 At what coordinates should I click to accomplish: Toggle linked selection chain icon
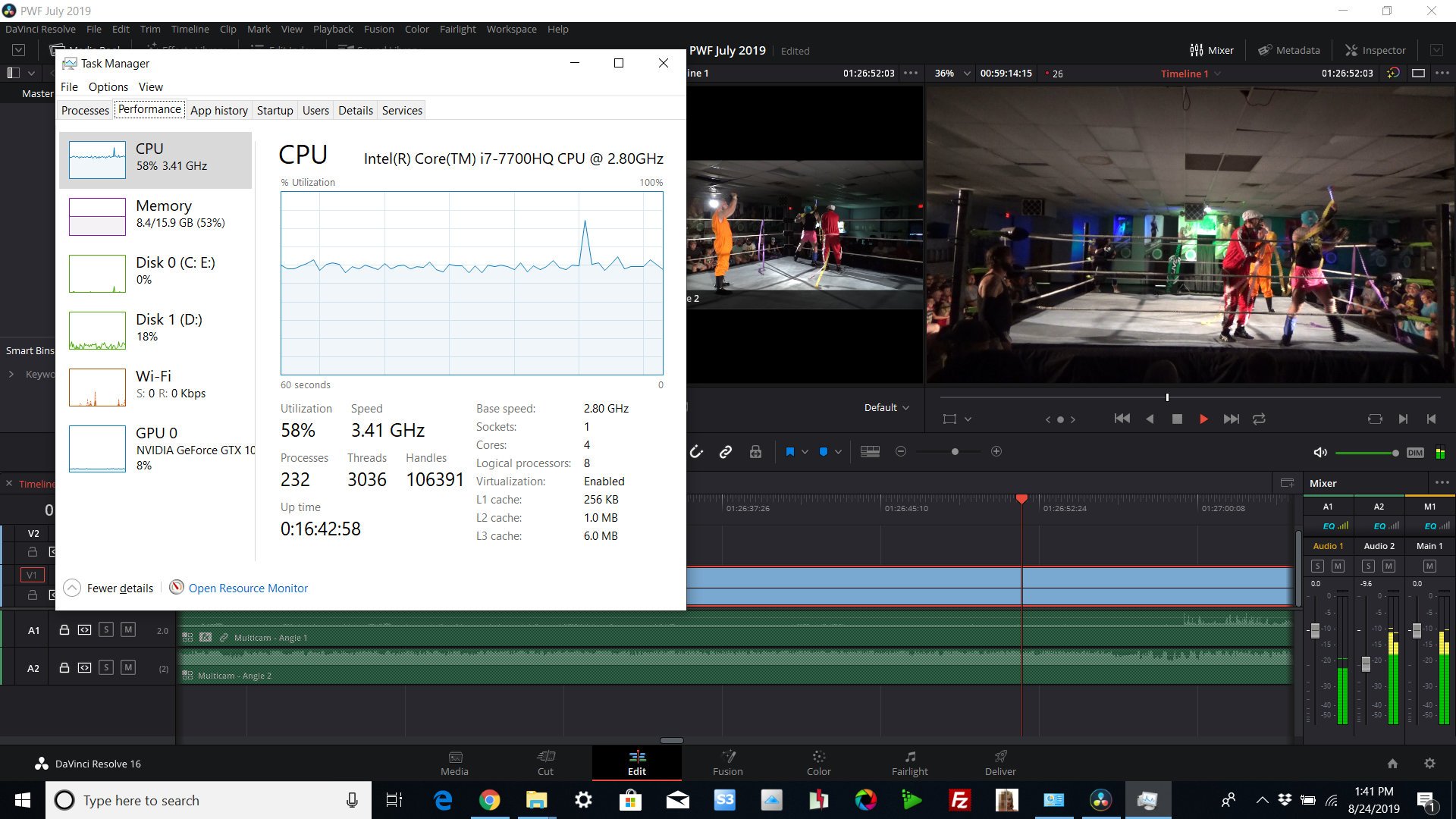726,452
